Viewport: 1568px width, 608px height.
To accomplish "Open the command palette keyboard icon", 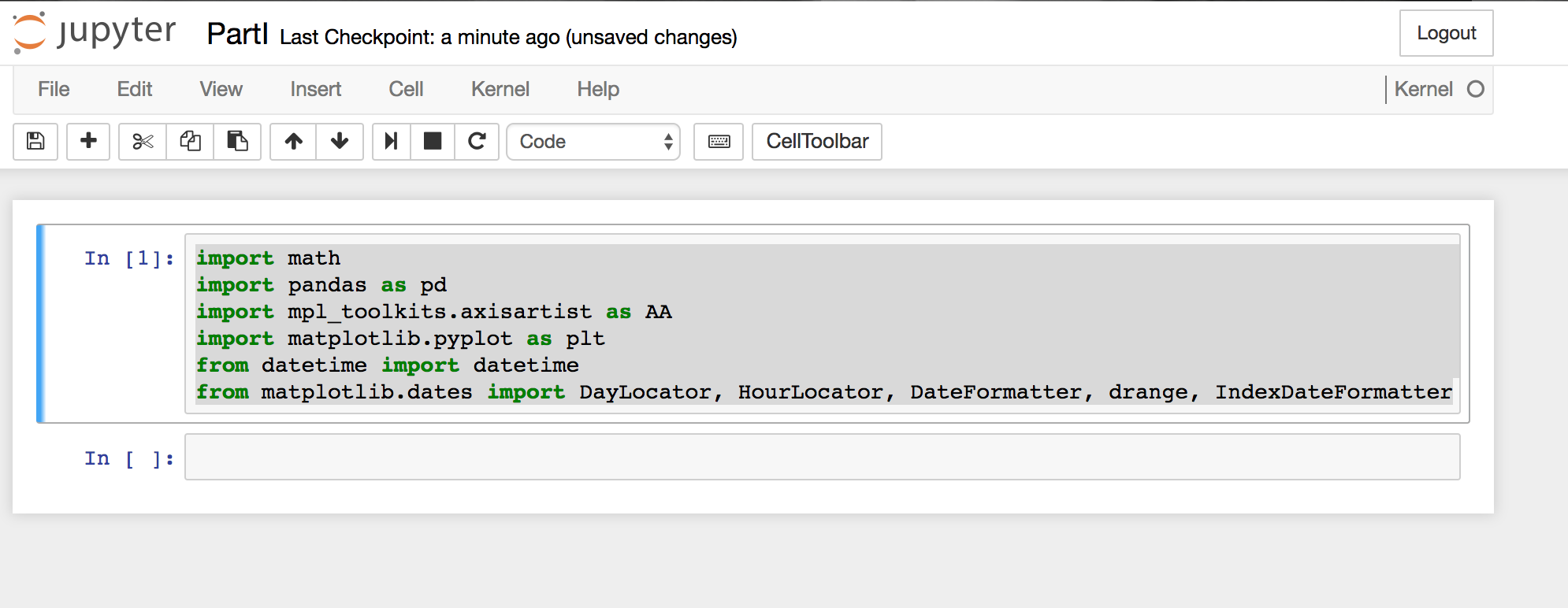I will [719, 142].
